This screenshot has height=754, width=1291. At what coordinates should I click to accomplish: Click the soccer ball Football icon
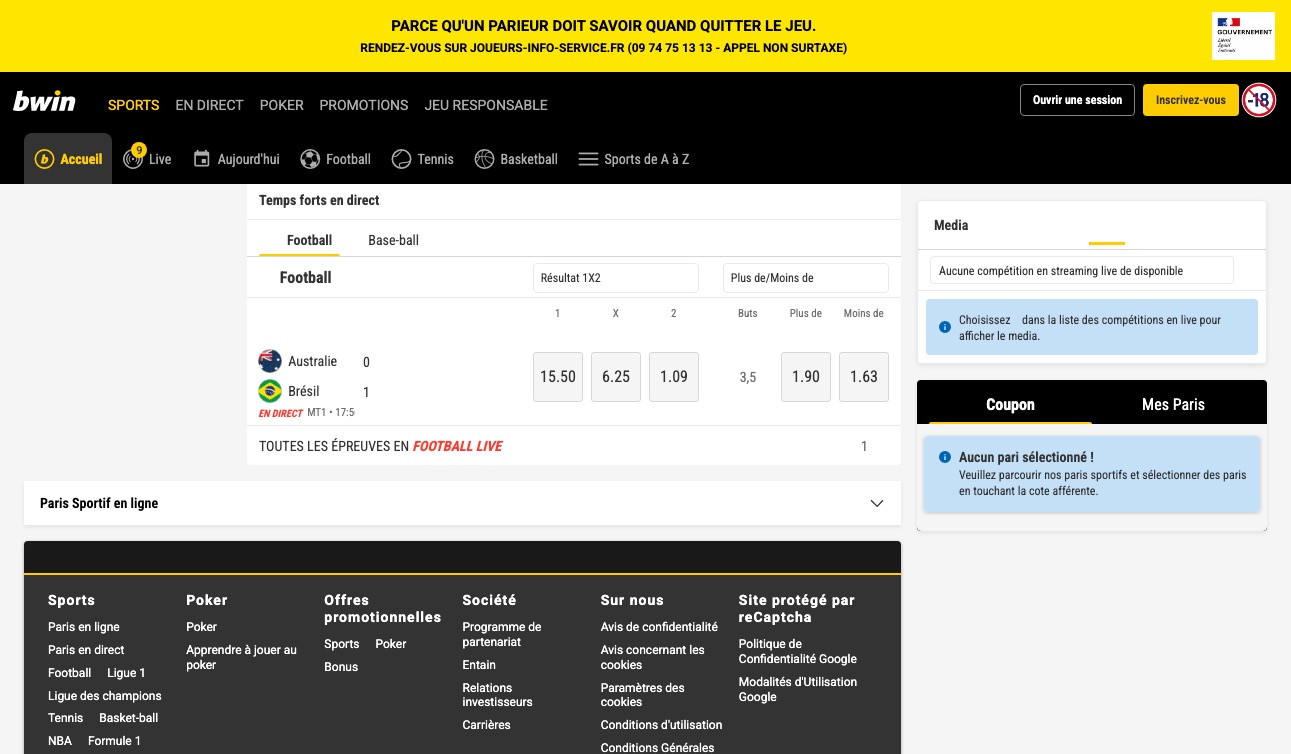click(310, 159)
